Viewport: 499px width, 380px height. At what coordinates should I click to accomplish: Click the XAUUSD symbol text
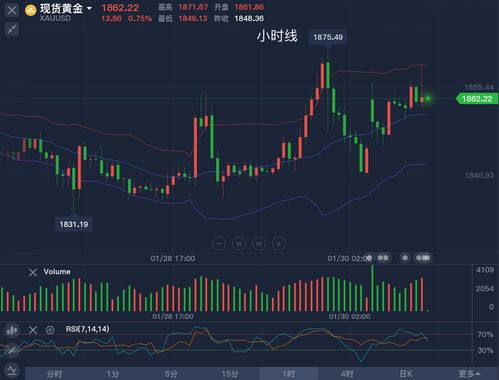(55, 18)
